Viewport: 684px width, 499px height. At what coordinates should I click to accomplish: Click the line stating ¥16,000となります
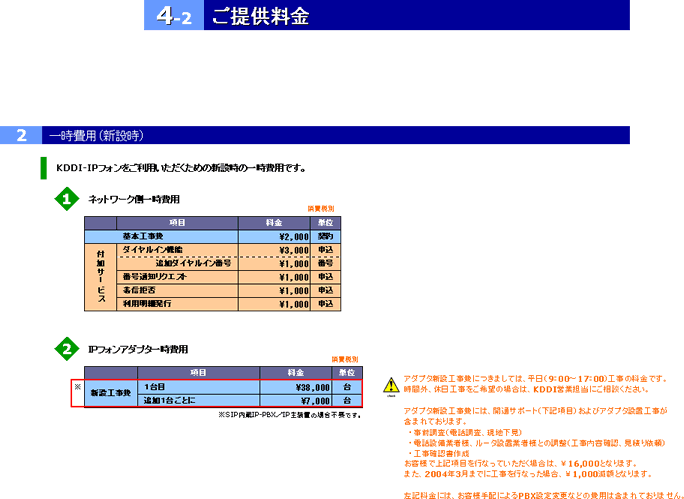521,463
